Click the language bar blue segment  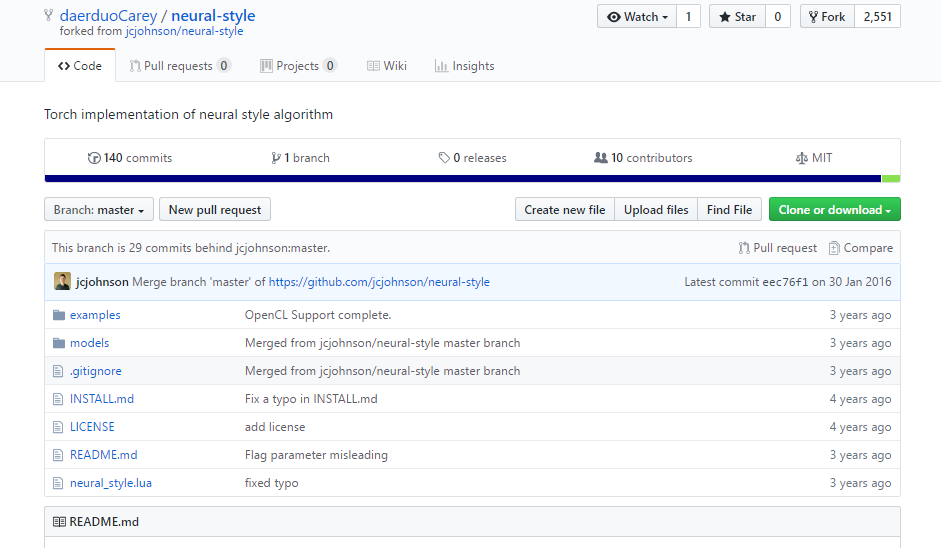pyautogui.click(x=463, y=179)
